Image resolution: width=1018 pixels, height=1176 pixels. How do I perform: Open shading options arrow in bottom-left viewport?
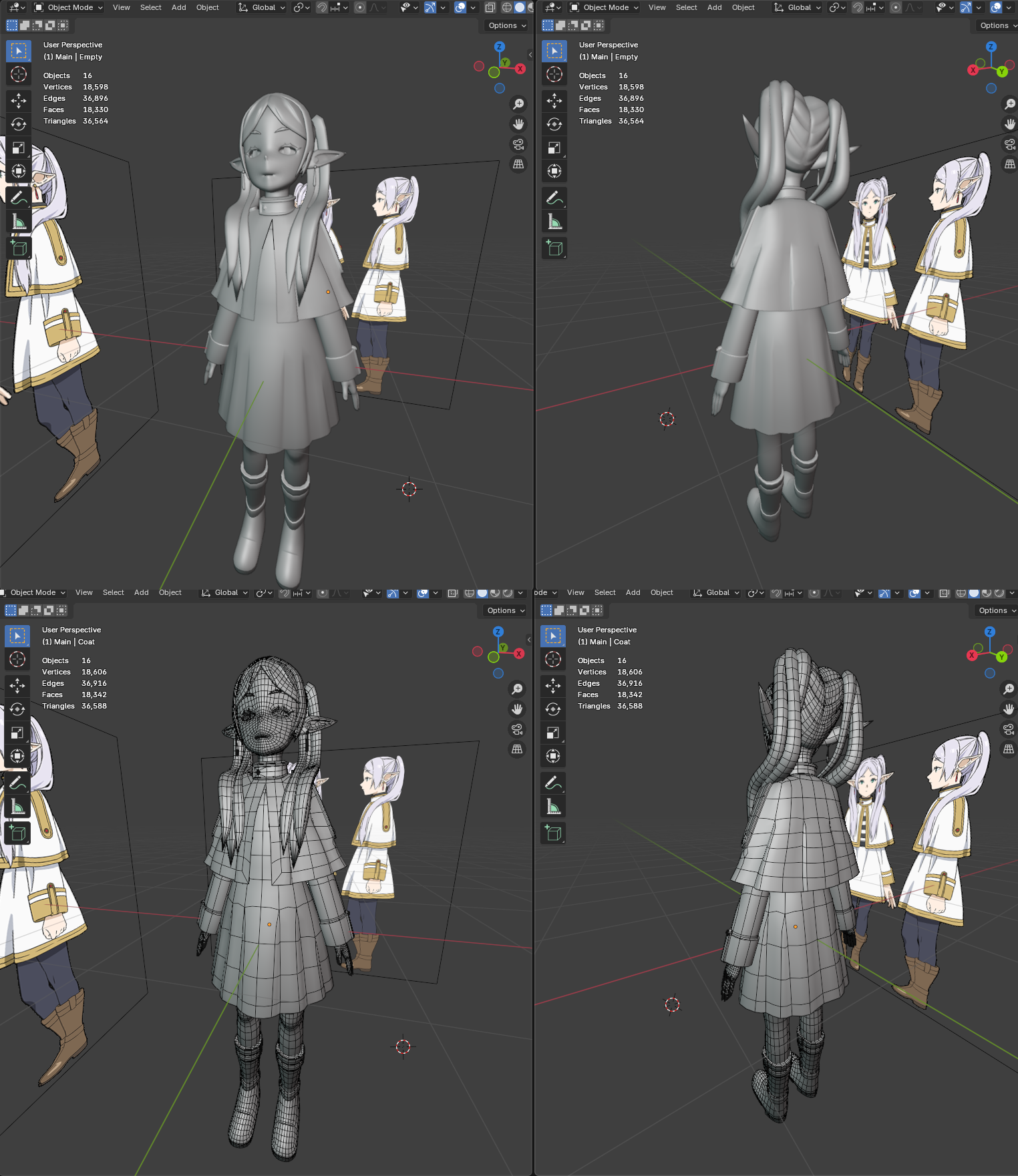coord(520,593)
